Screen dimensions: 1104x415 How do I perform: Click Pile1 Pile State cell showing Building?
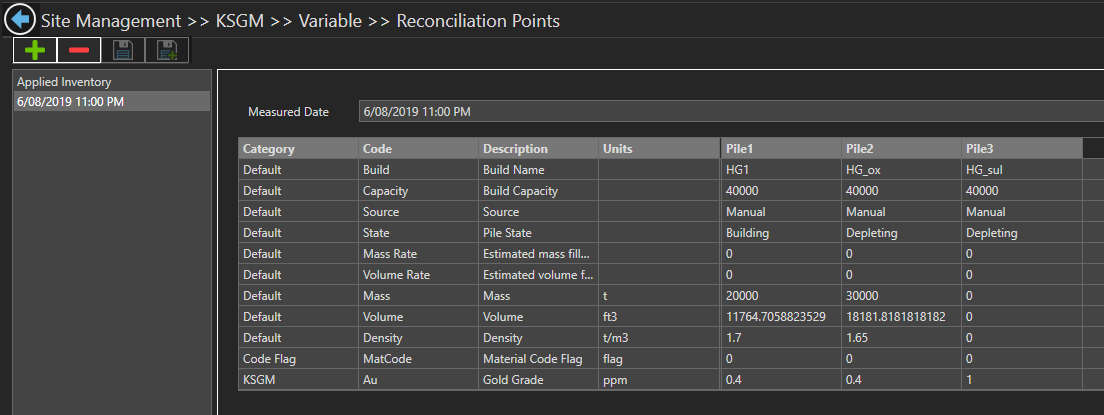click(780, 233)
